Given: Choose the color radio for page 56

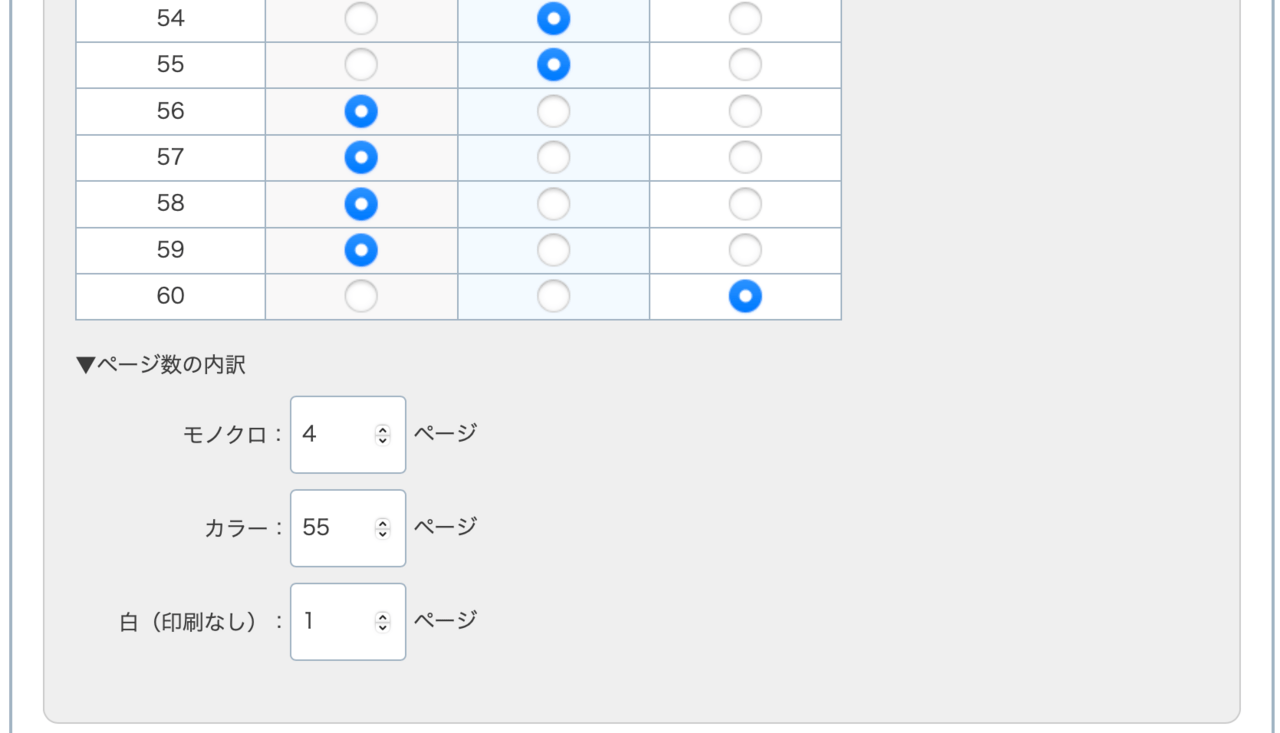Looking at the screenshot, I should coord(553,111).
